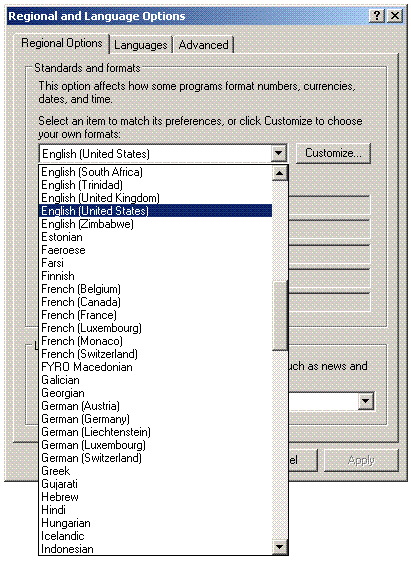Click the Help question mark title icon
411x565 pixels.
pos(377,16)
